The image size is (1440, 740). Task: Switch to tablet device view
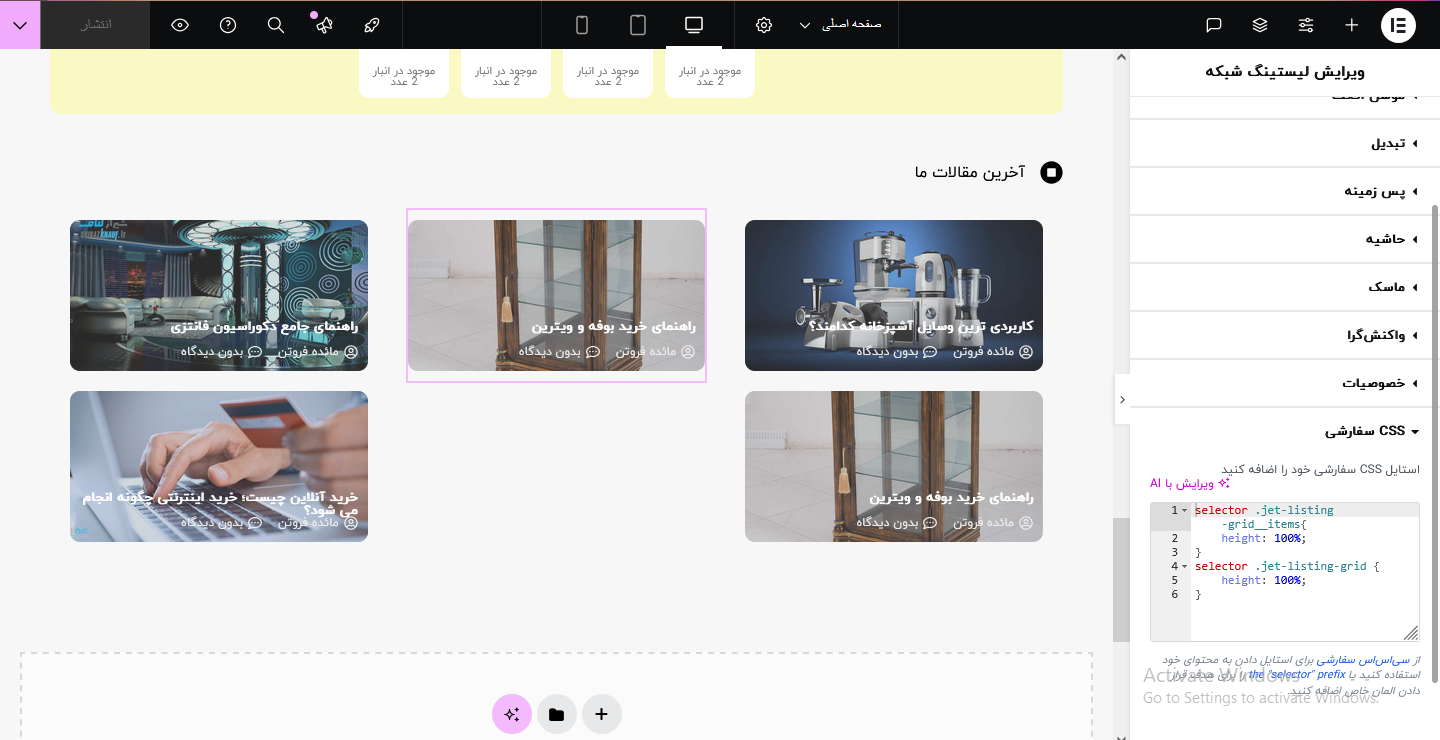coord(638,25)
